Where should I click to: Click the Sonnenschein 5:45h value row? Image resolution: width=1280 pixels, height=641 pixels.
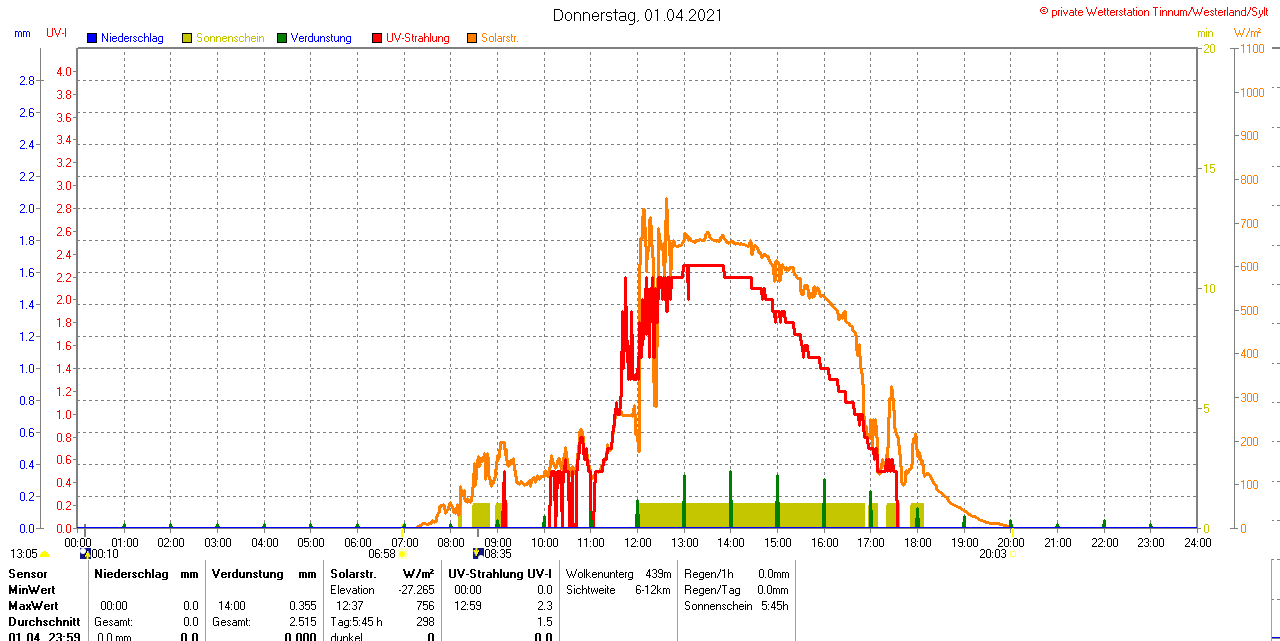[736, 606]
